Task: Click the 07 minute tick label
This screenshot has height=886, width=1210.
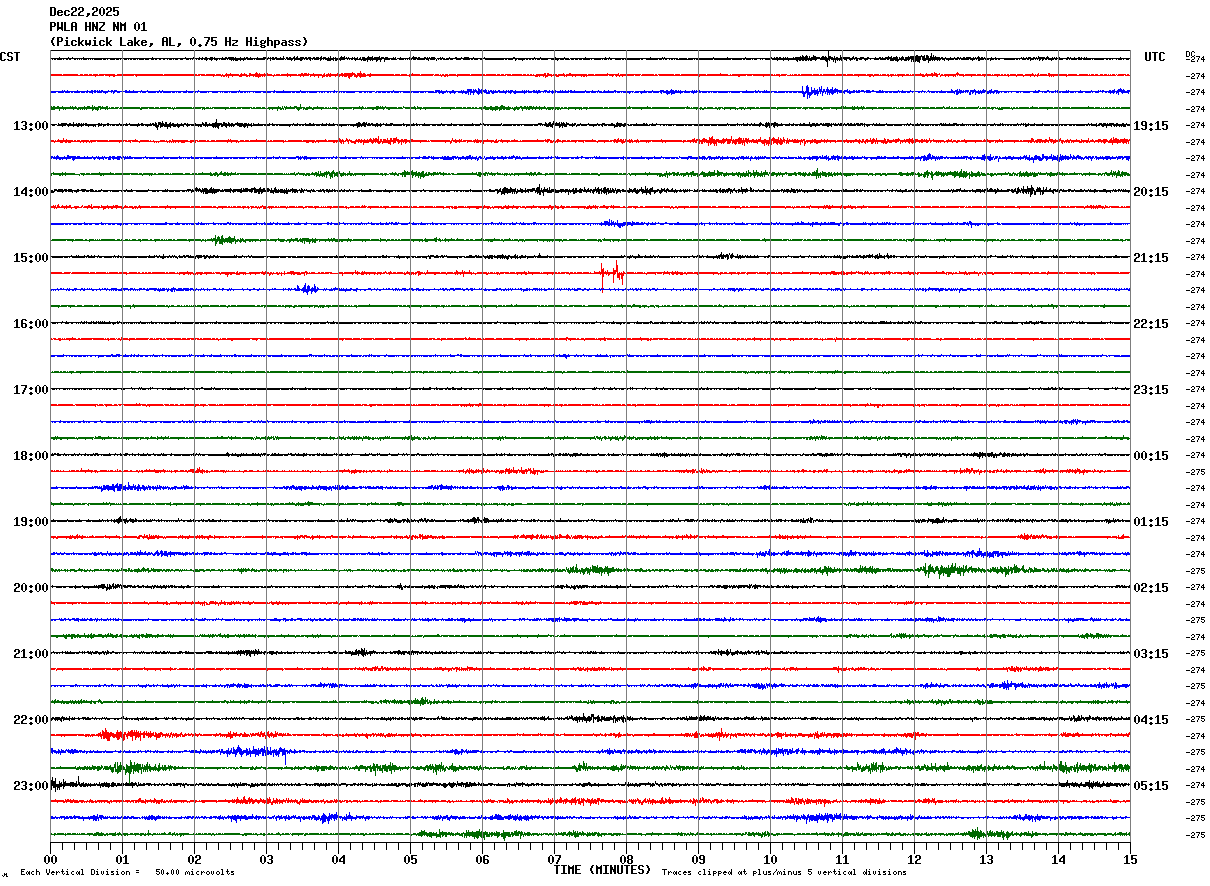Action: (554, 859)
